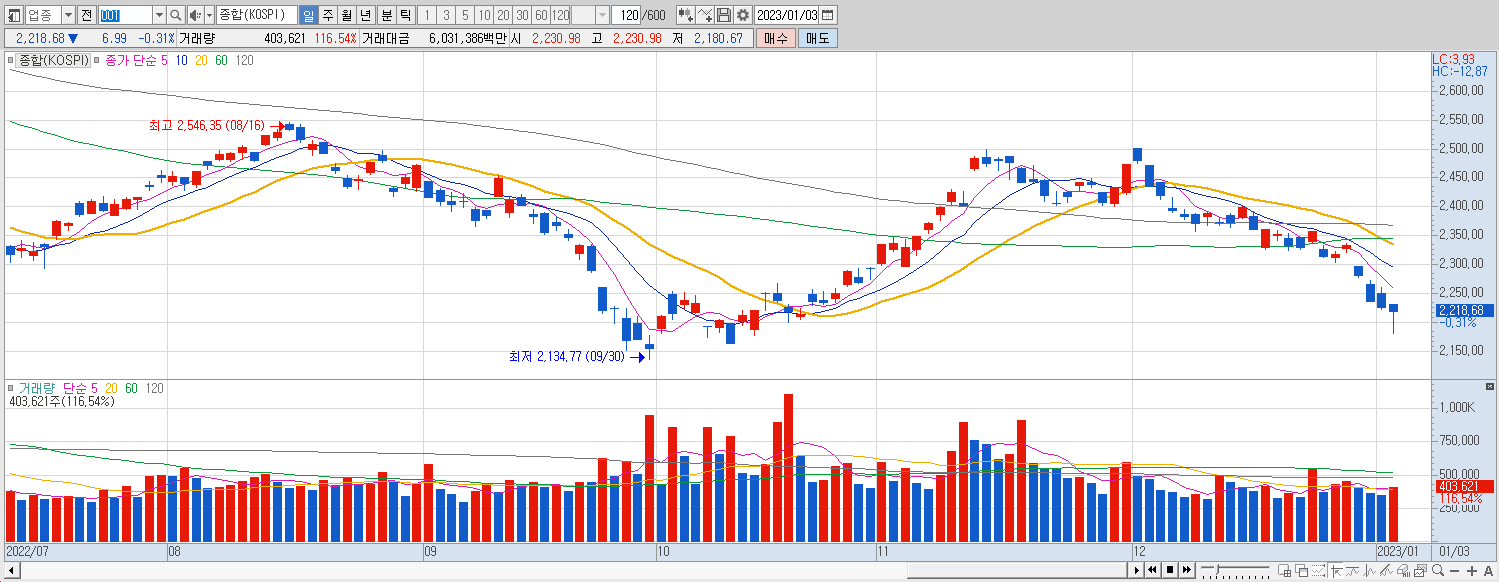Select the 주 (weekly) period tab
Image resolution: width=1499 pixels, height=582 pixels.
click(327, 15)
